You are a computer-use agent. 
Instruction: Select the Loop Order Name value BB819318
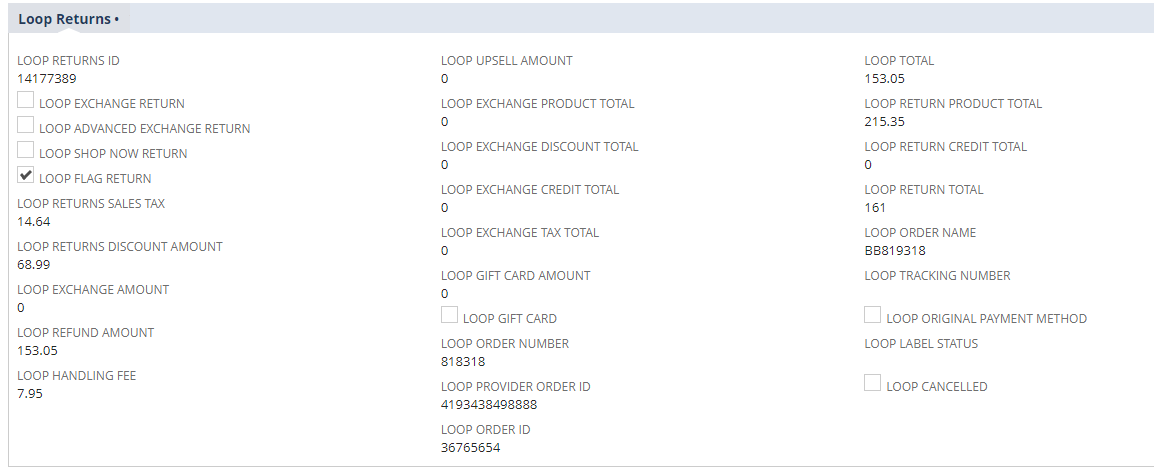tap(895, 250)
